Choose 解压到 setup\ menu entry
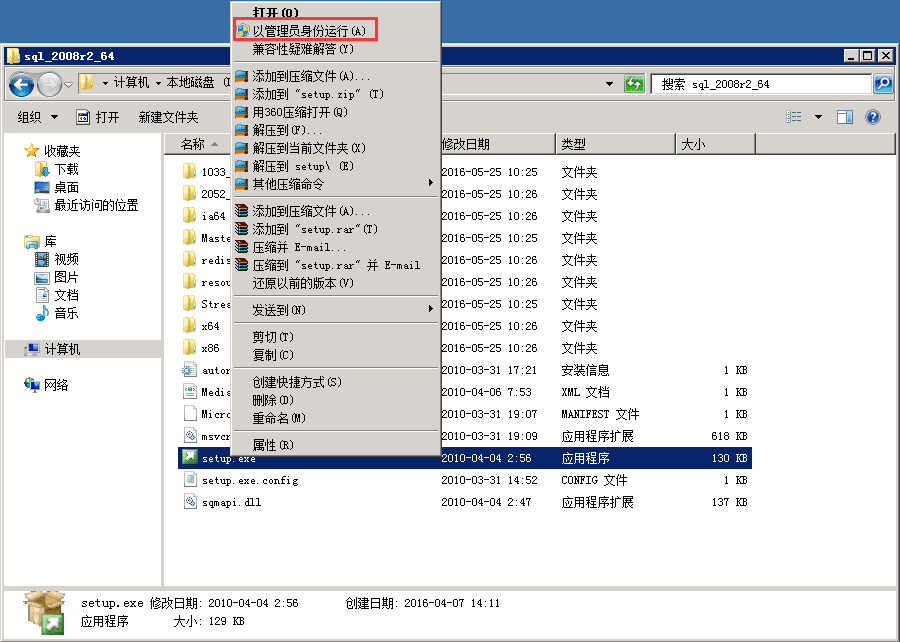This screenshot has width=900, height=642. [x=336, y=166]
